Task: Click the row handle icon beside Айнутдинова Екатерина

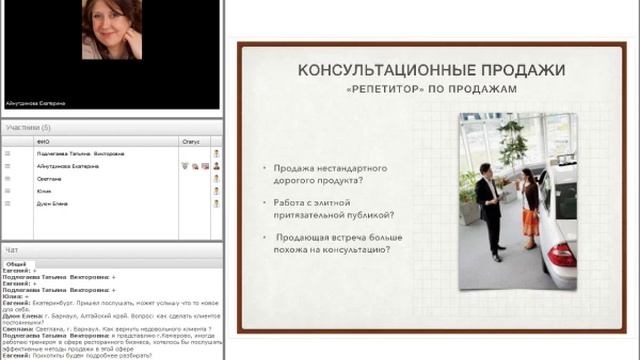Action: coord(8,166)
